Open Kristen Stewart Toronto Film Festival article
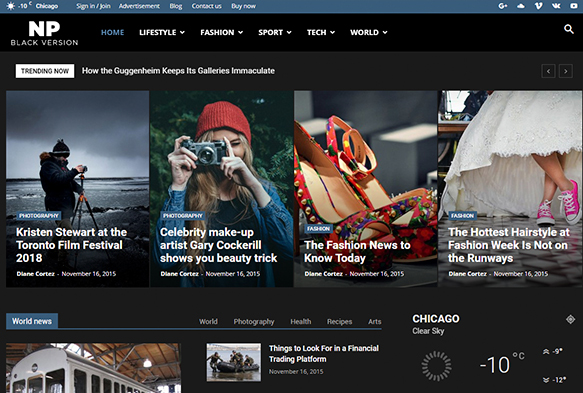583x393 pixels. (x=71, y=245)
